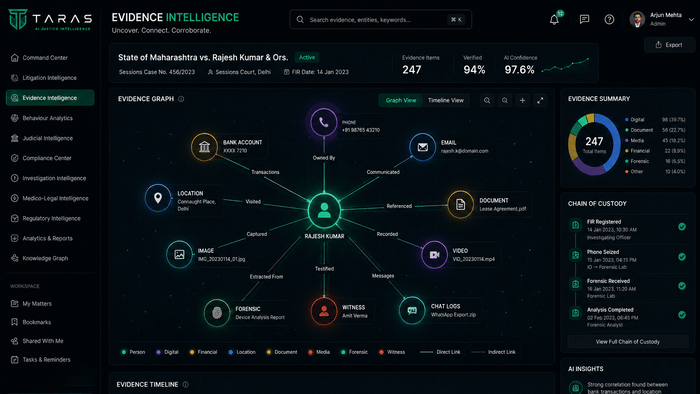
Task: Expand evidence graph to fullscreen
Action: coord(540,100)
